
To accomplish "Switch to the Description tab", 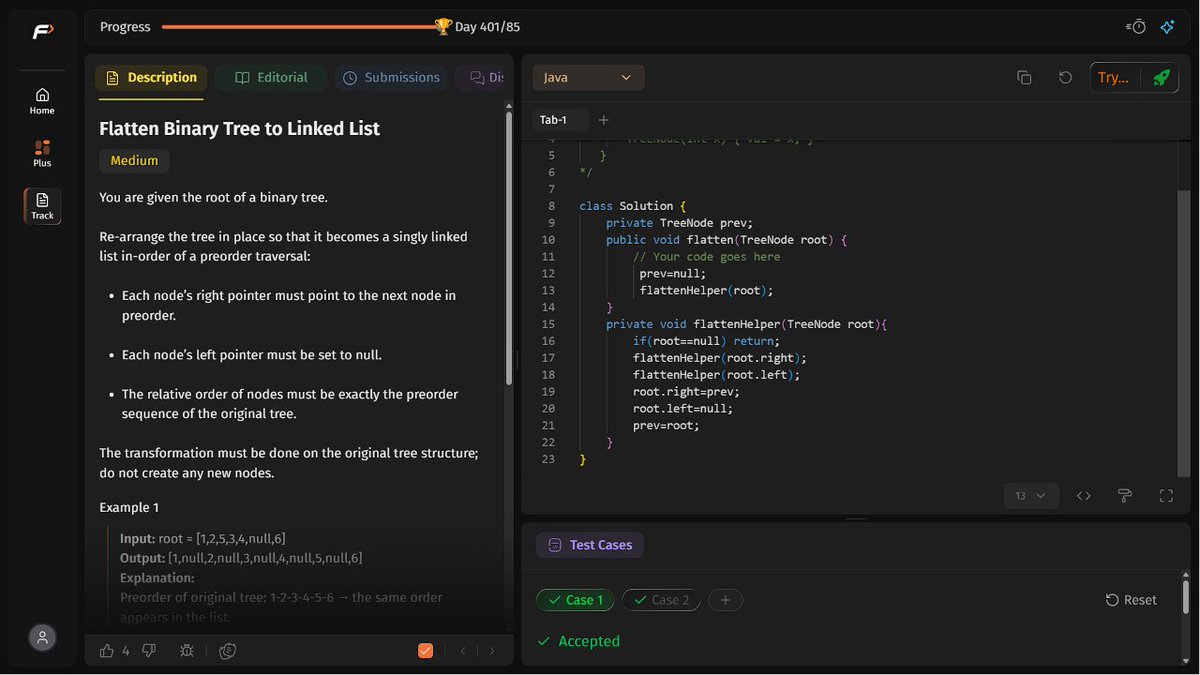I will [151, 77].
